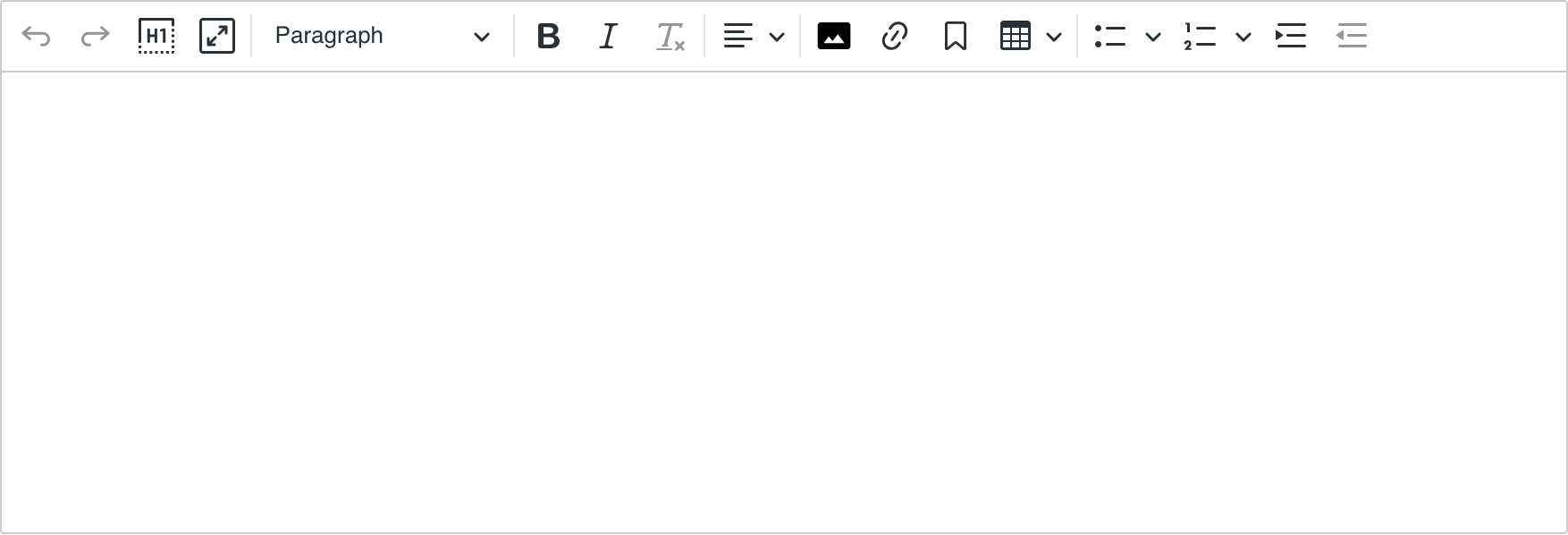Expand the table options arrow
Viewport: 1568px width, 535px height.
click(x=1055, y=37)
